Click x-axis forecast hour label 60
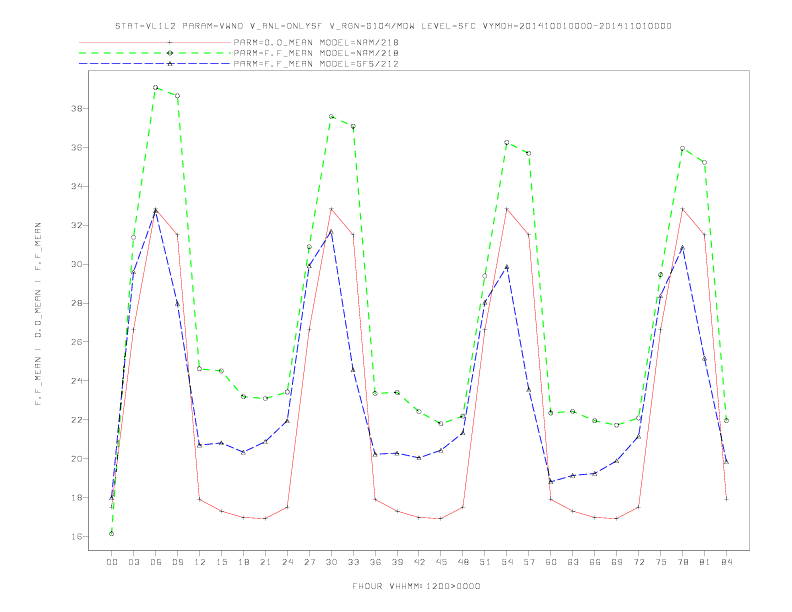Screen dimensions: 792x612 pos(551,562)
